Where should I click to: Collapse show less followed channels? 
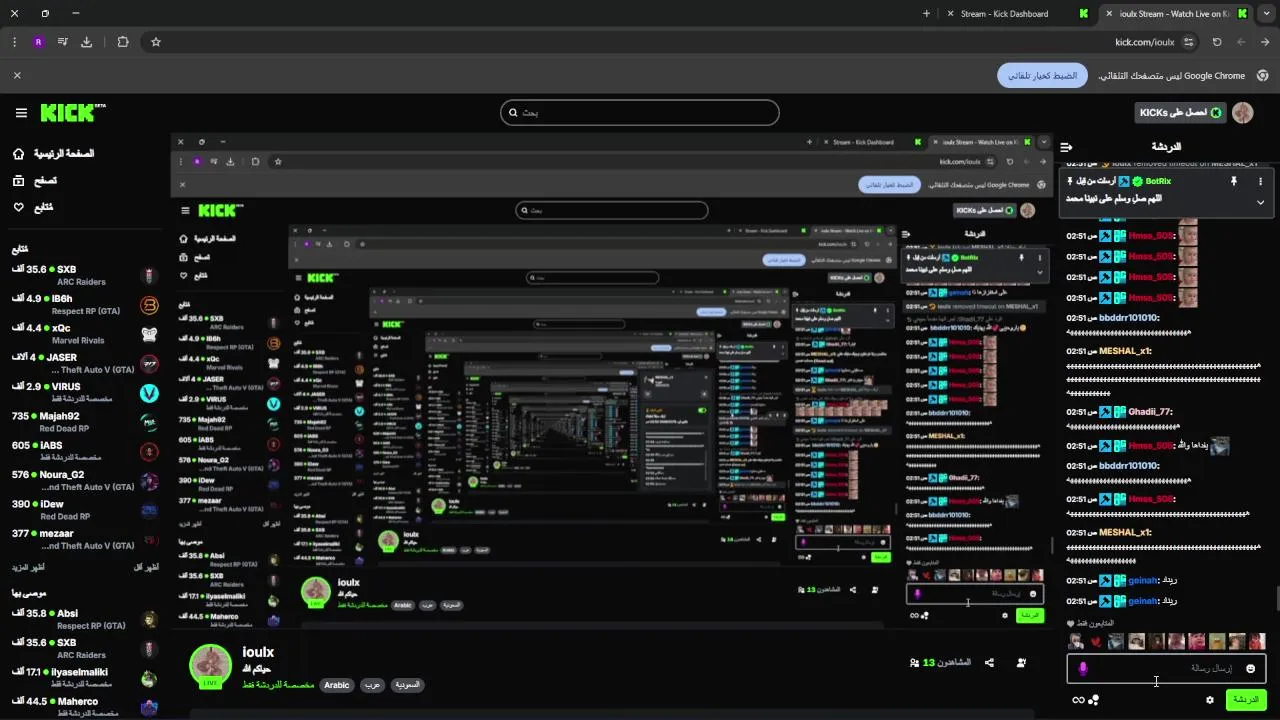pos(146,567)
